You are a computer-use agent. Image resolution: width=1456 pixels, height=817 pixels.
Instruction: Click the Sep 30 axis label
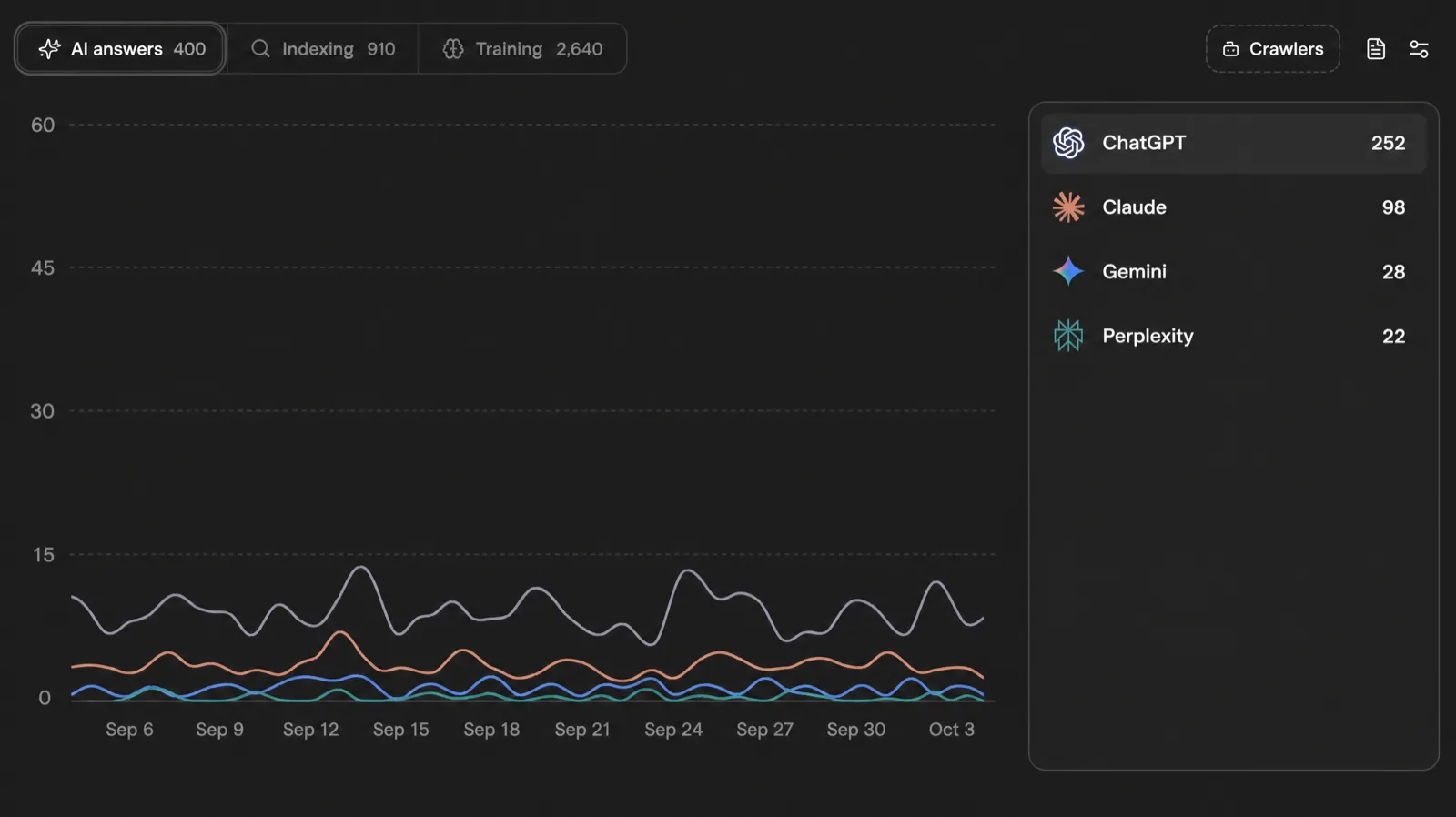pyautogui.click(x=855, y=730)
